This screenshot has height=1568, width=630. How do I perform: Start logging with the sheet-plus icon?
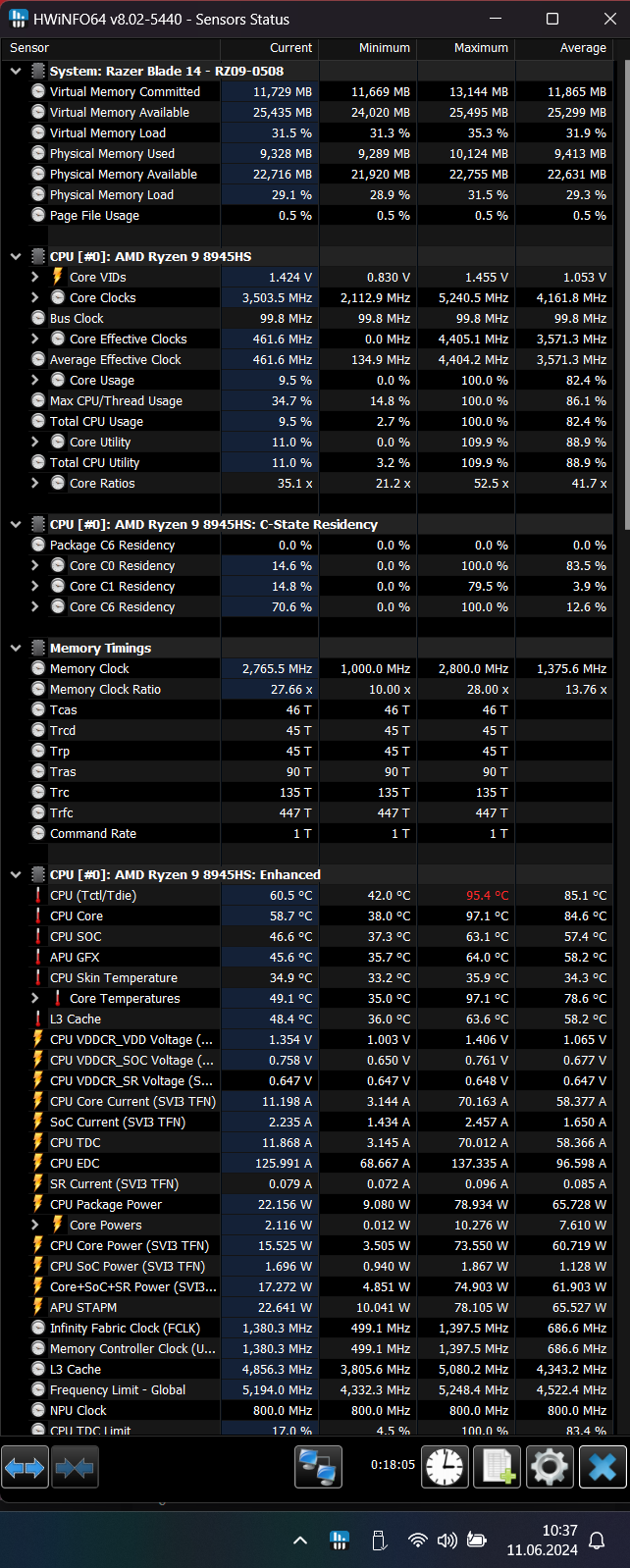(497, 1467)
